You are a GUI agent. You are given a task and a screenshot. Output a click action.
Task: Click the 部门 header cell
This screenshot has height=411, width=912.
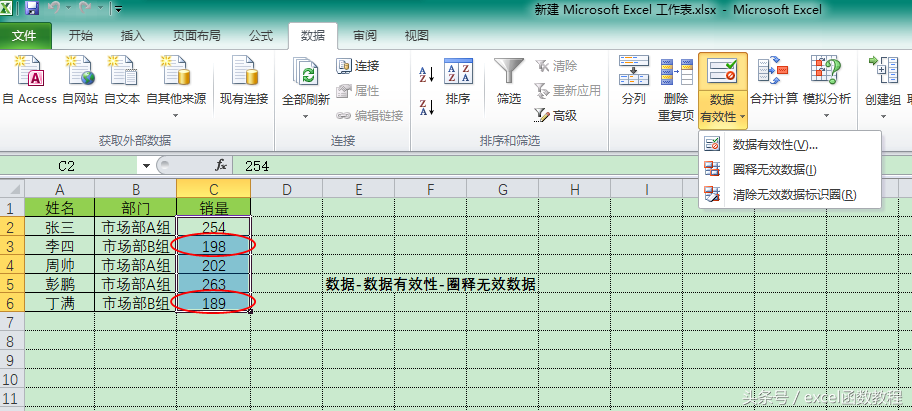[136, 208]
